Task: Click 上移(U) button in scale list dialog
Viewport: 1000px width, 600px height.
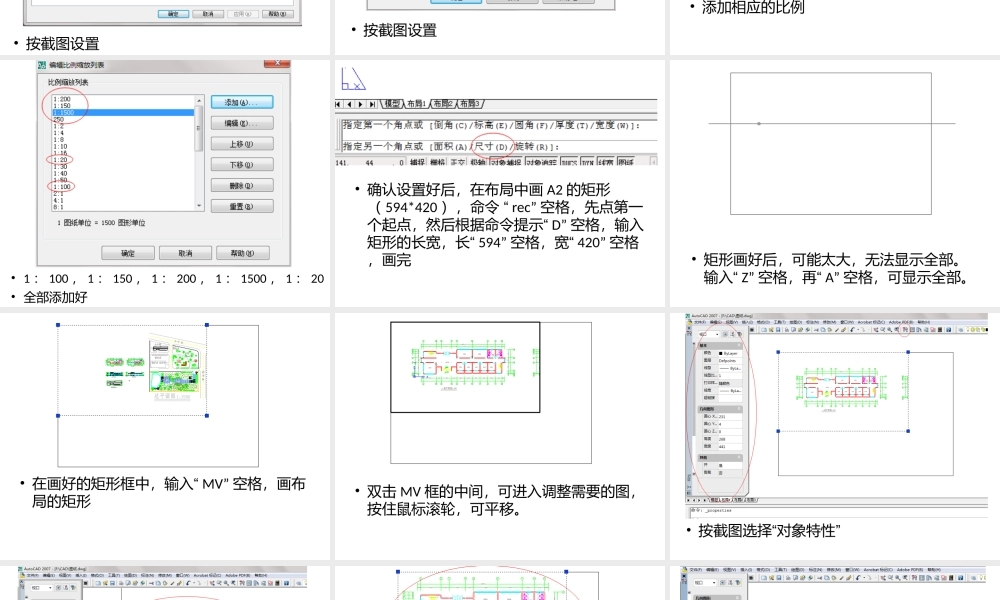Action: (242, 144)
